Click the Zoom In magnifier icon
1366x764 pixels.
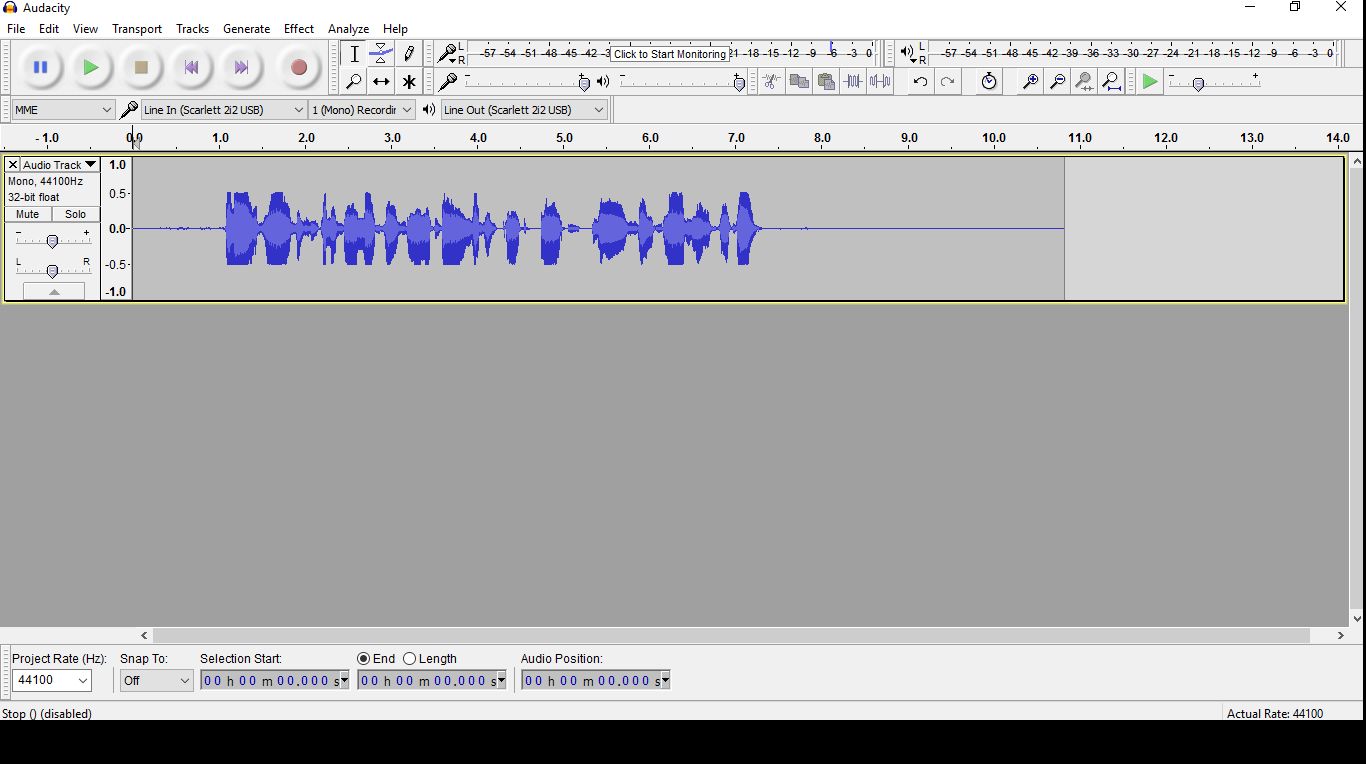[x=1030, y=82]
